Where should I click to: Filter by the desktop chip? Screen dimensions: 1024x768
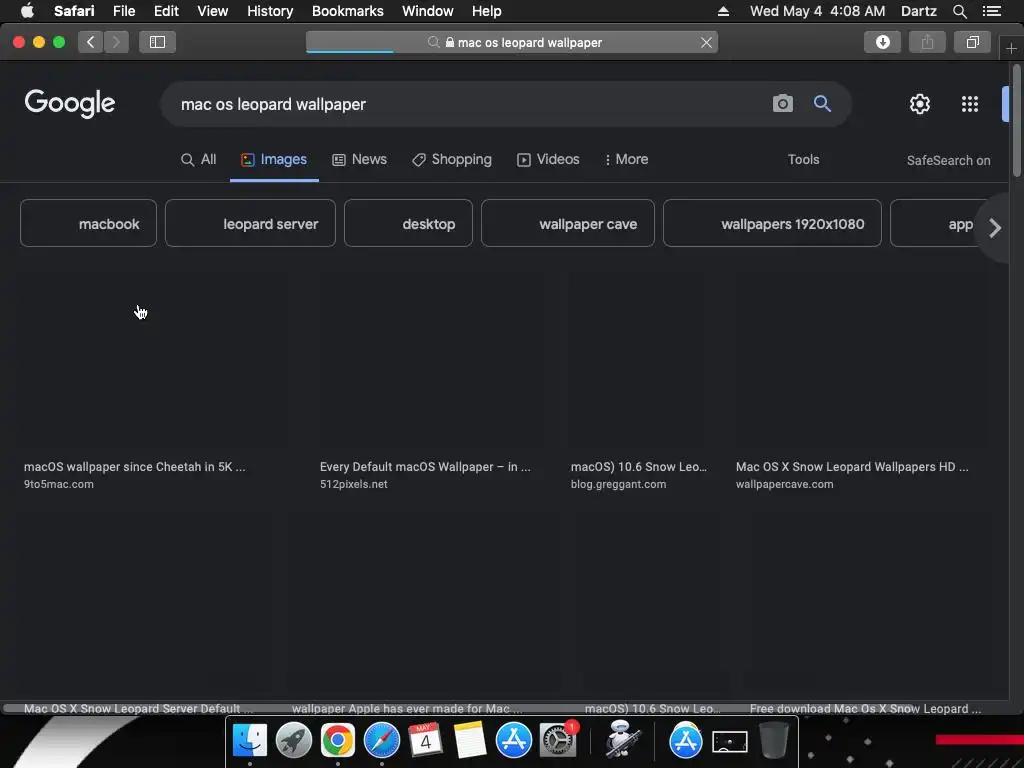(408, 223)
